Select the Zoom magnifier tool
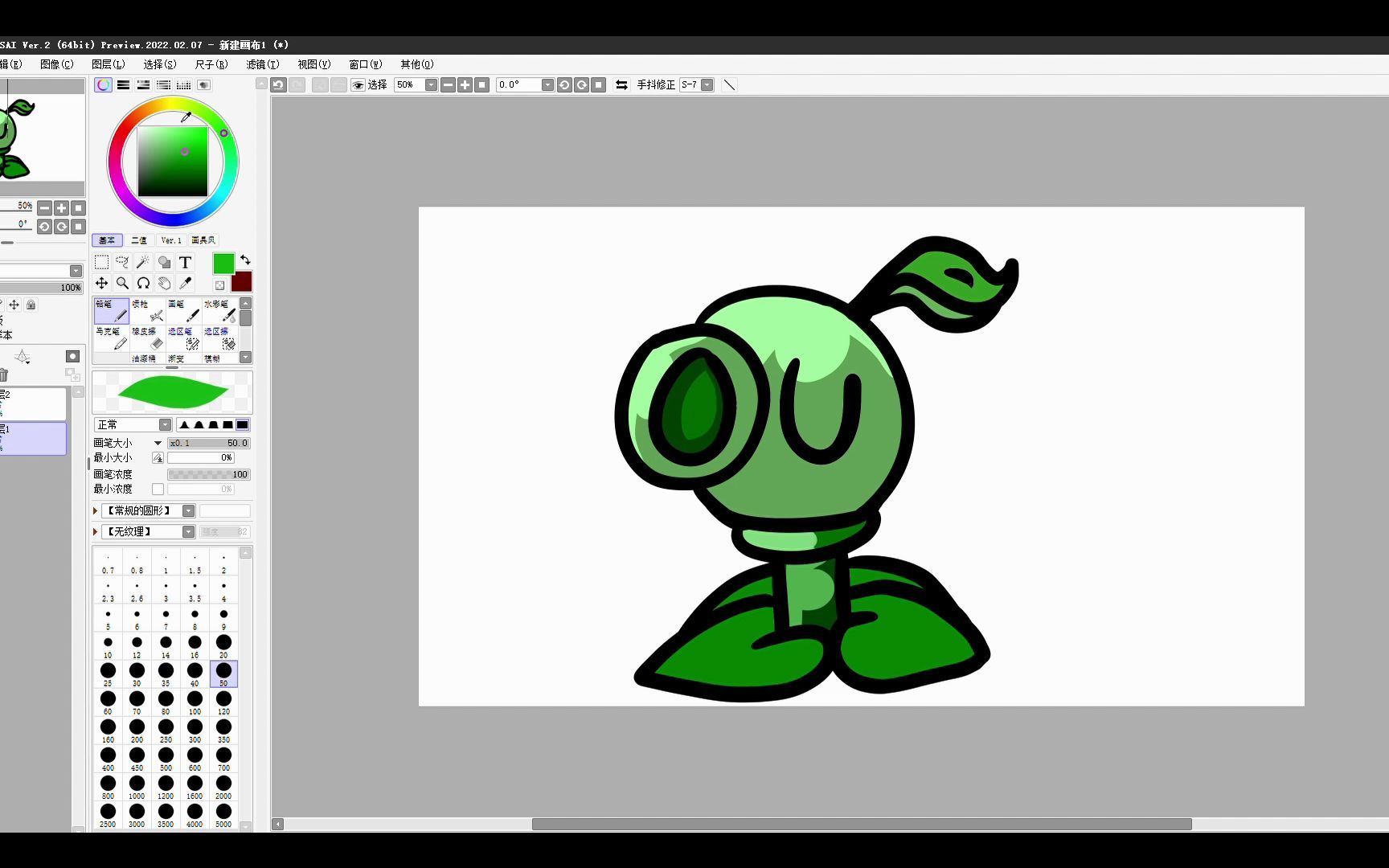This screenshot has width=1389, height=868. tap(122, 283)
